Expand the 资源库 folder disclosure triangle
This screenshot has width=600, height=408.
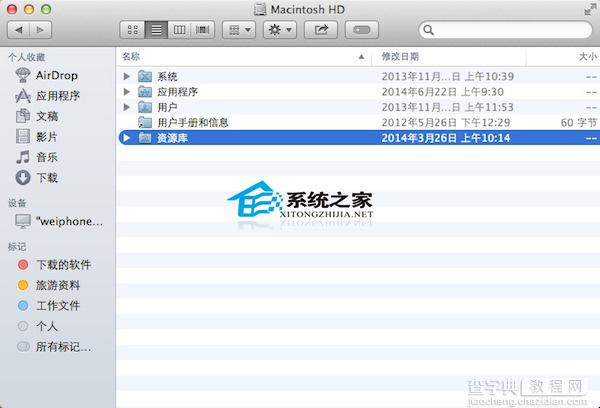click(127, 138)
